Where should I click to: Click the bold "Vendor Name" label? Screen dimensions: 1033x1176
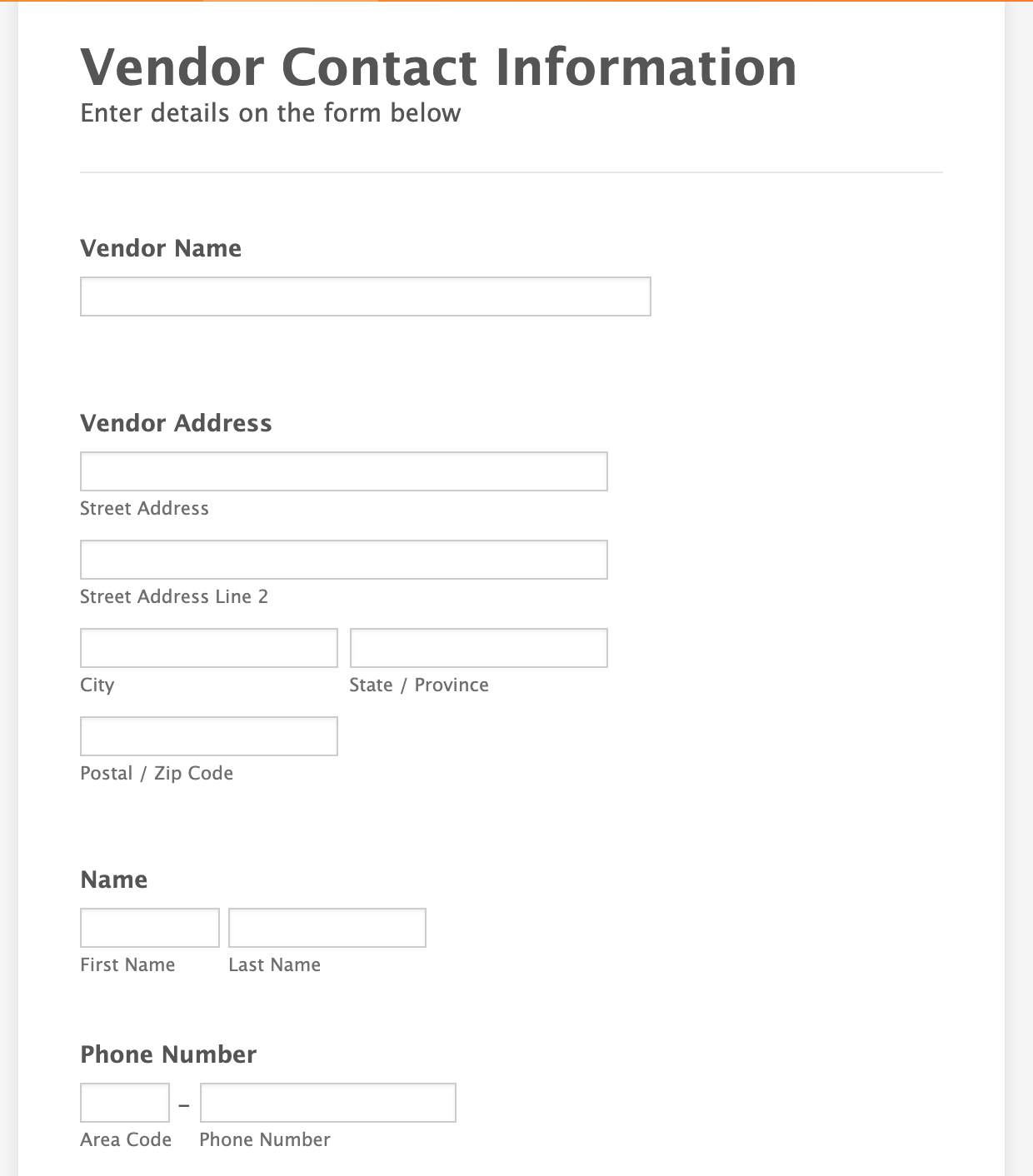161,248
